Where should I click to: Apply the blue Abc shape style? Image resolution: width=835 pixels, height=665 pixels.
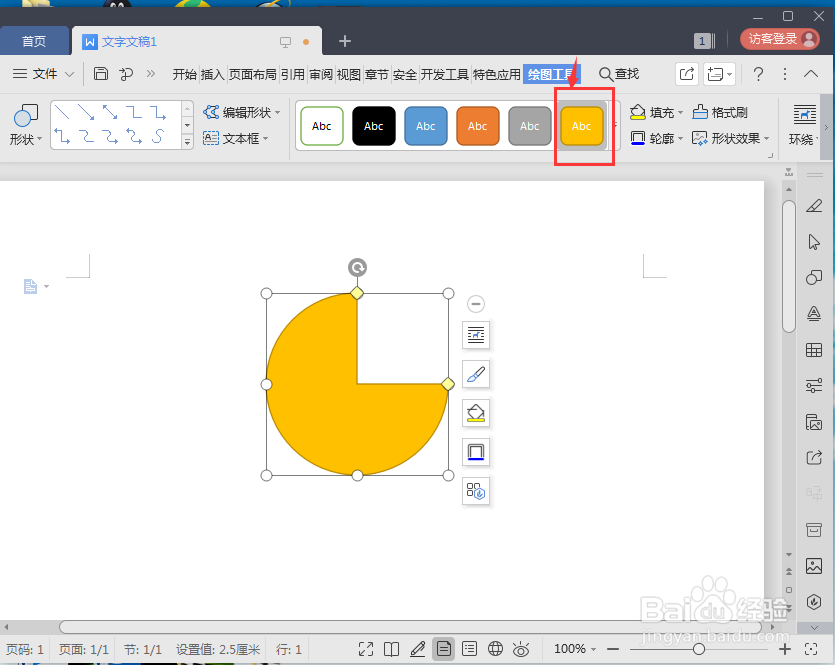425,126
